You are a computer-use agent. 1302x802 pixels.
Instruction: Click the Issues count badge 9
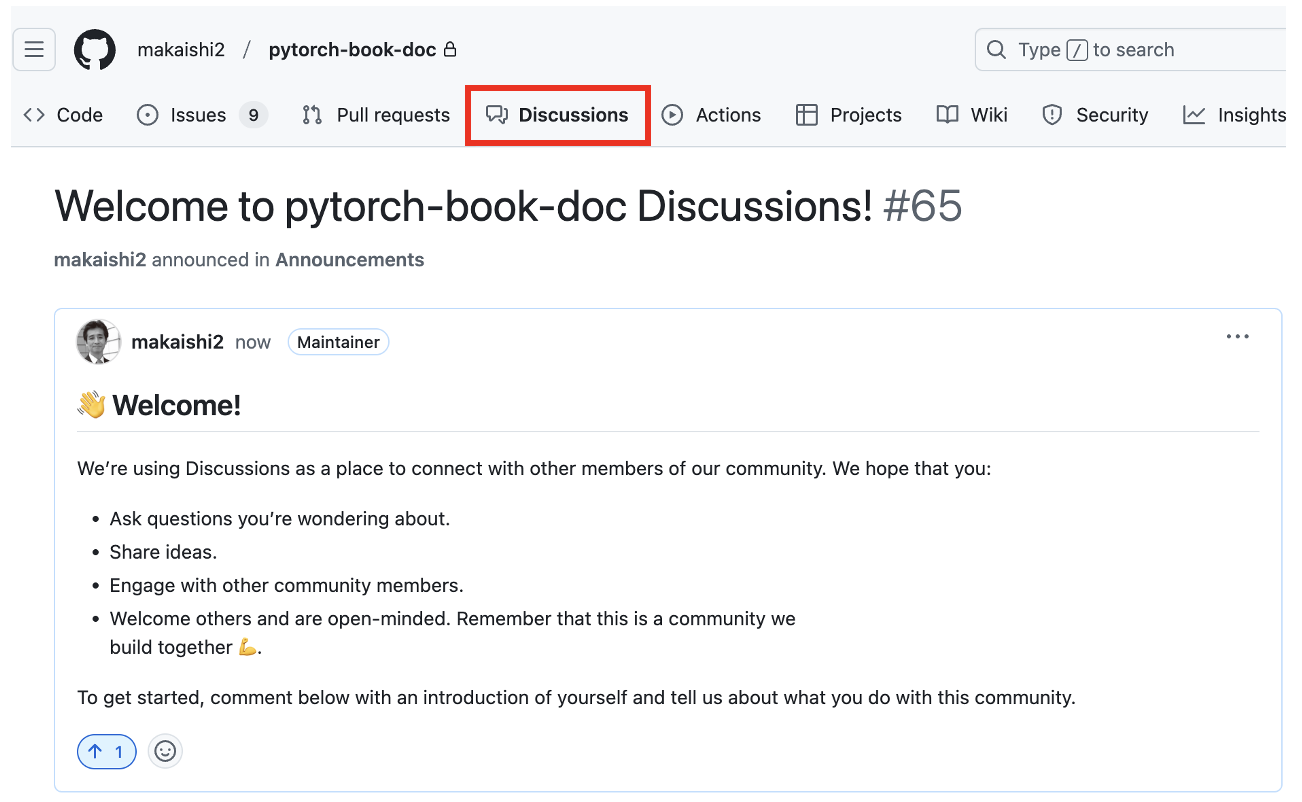253,115
